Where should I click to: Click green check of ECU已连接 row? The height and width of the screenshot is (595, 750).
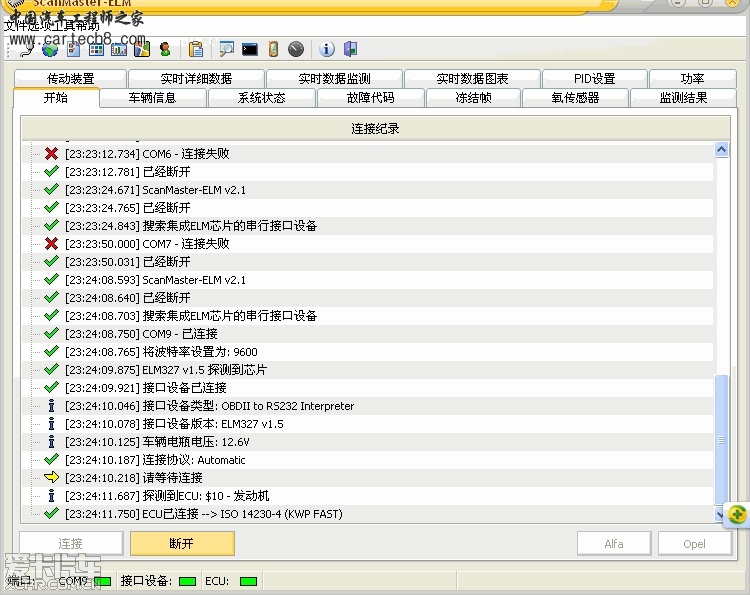[51, 514]
